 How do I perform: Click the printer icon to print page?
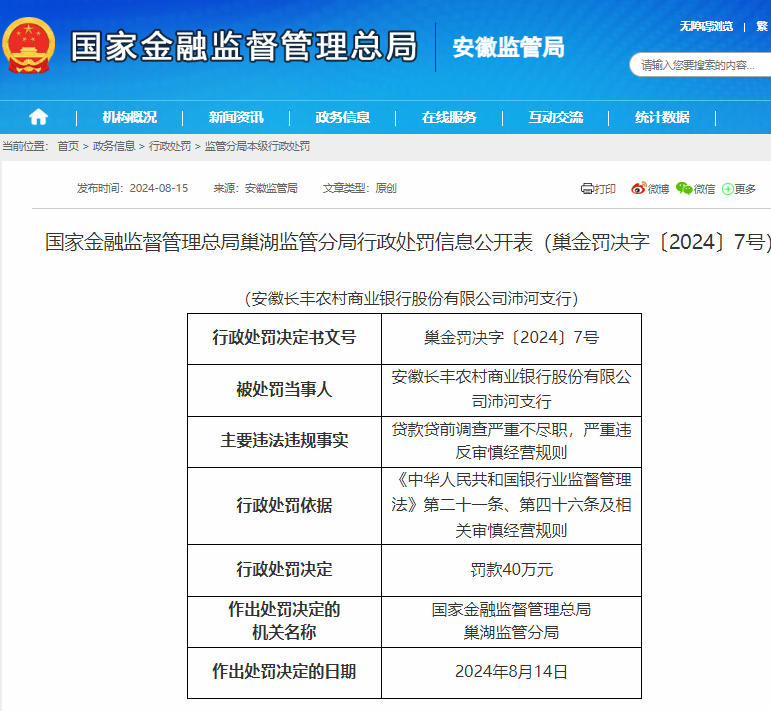tap(588, 188)
